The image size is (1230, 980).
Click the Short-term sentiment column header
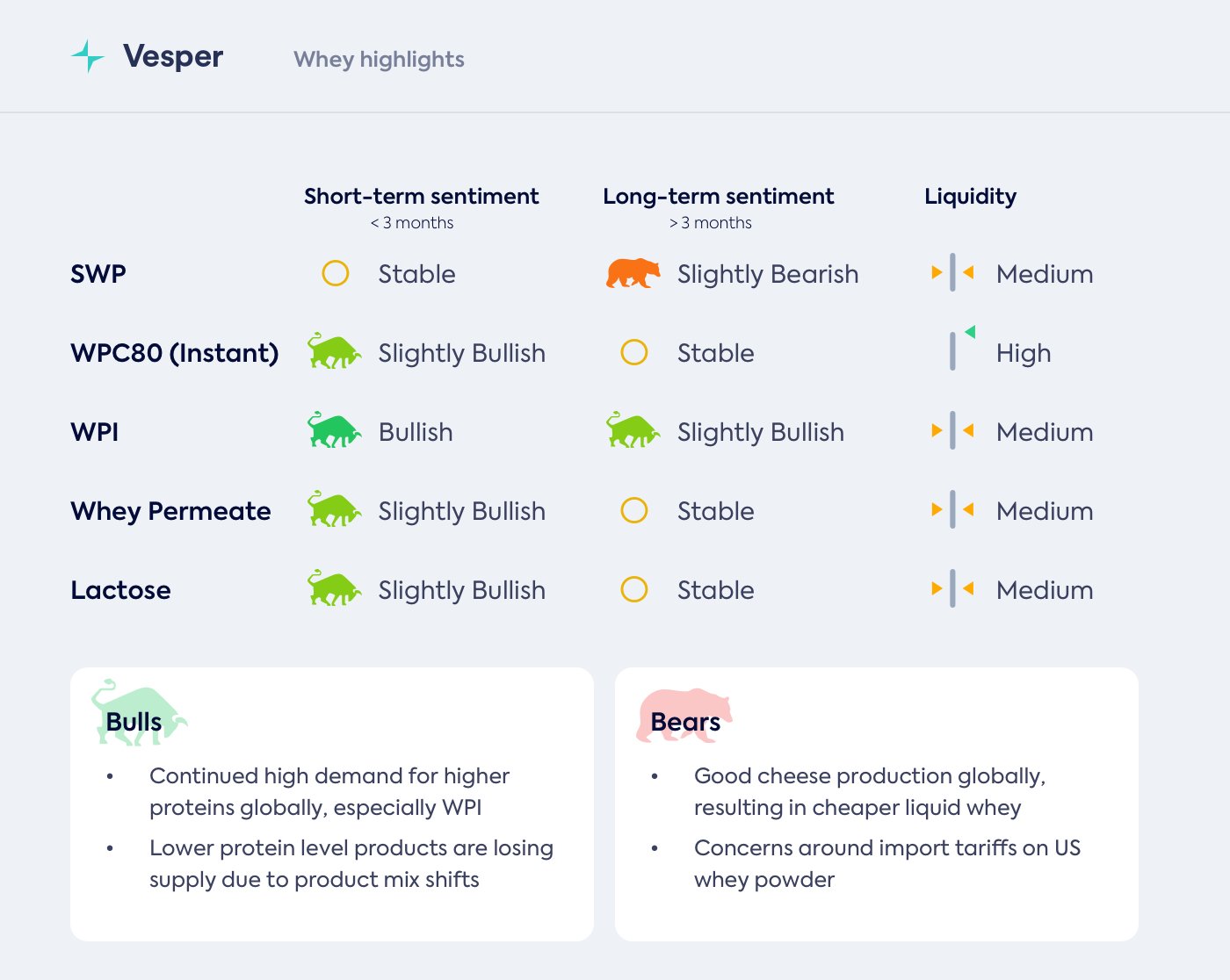pyautogui.click(x=421, y=196)
